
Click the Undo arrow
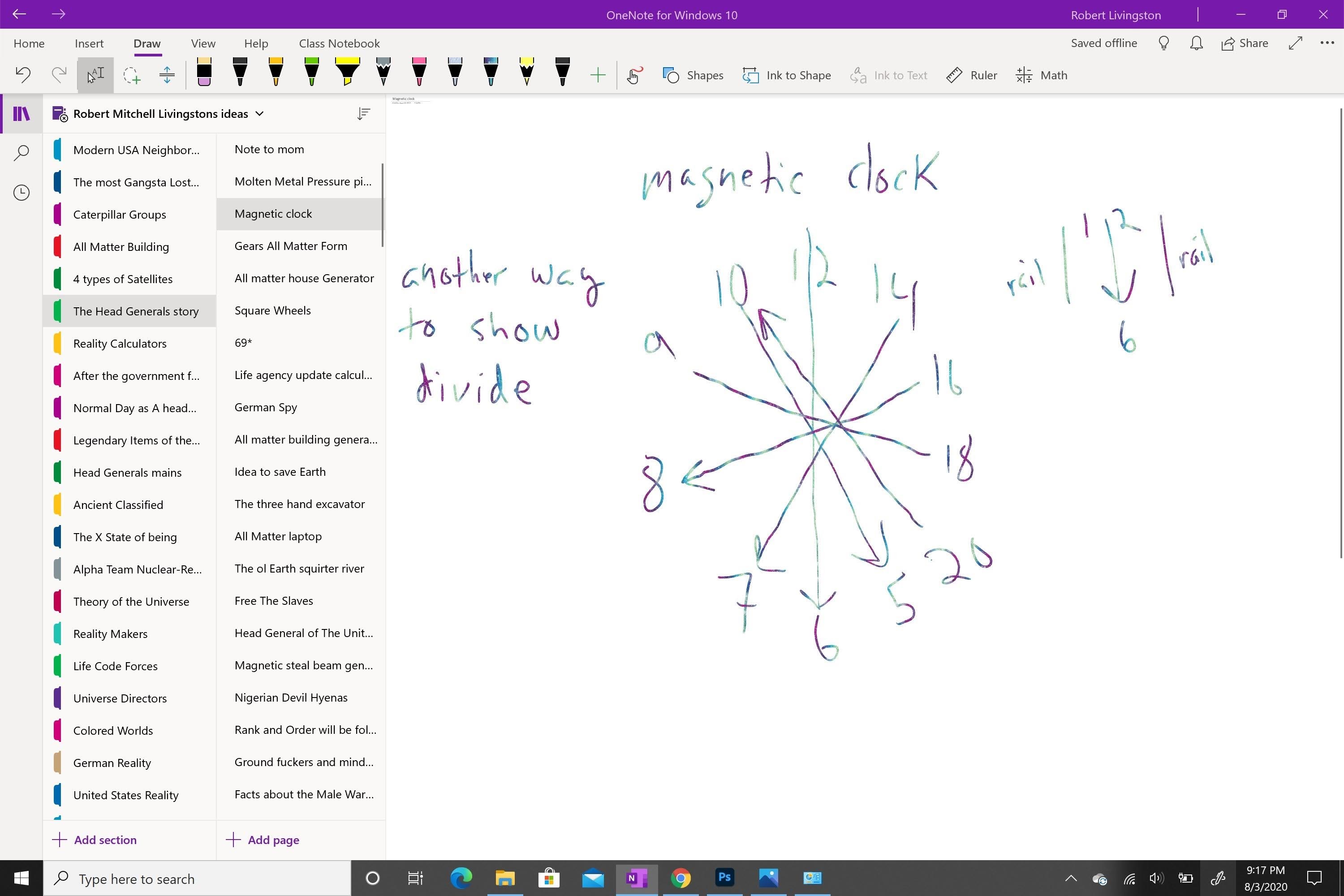coord(23,75)
